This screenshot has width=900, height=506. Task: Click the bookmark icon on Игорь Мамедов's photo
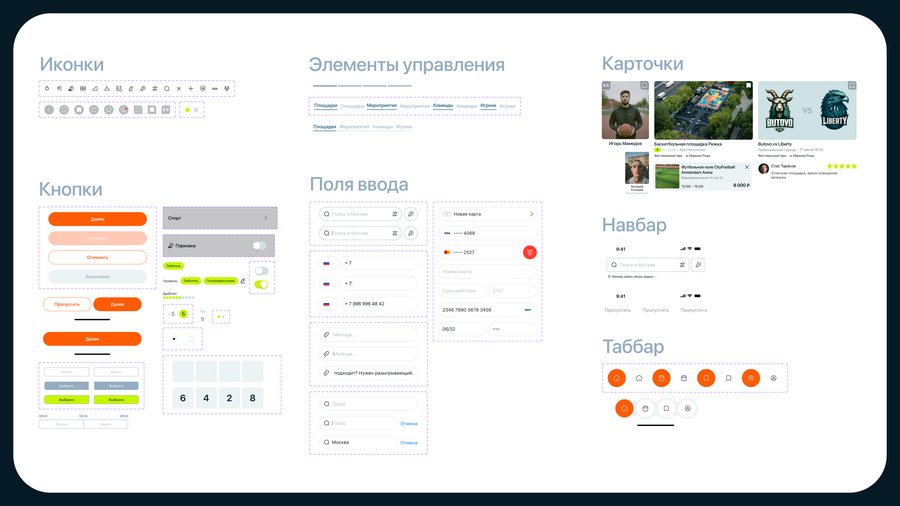pos(645,85)
